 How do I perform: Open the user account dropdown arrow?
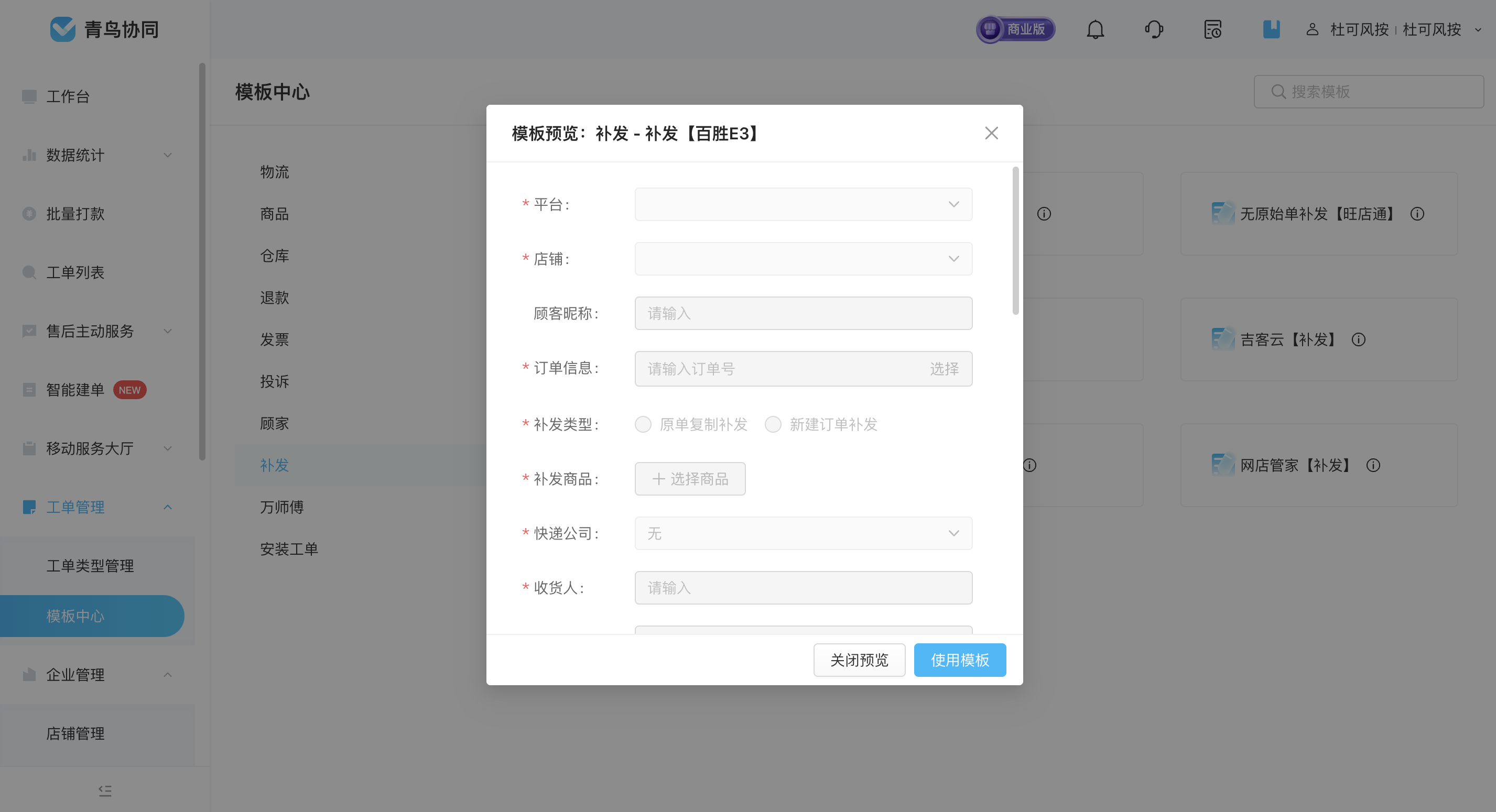pos(1478,30)
